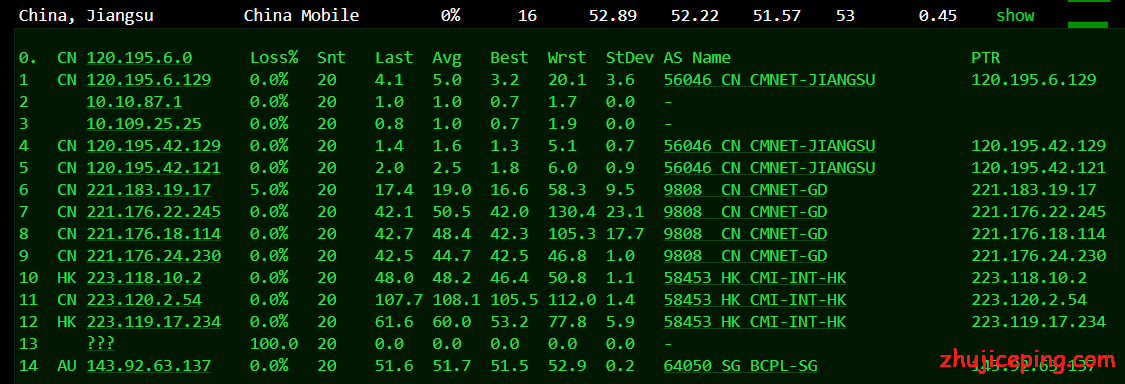The image size is (1125, 384).
Task: Open underlined IP link 223.118.10.2 at hop 10
Action: (x=143, y=278)
